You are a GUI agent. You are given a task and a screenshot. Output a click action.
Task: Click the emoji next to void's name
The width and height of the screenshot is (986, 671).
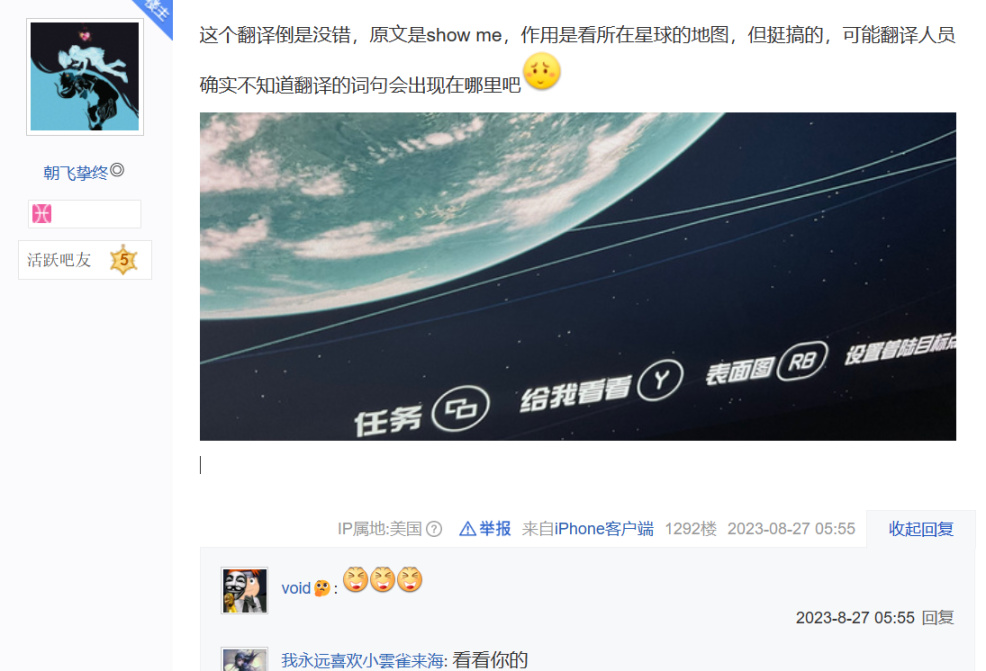tap(322, 588)
